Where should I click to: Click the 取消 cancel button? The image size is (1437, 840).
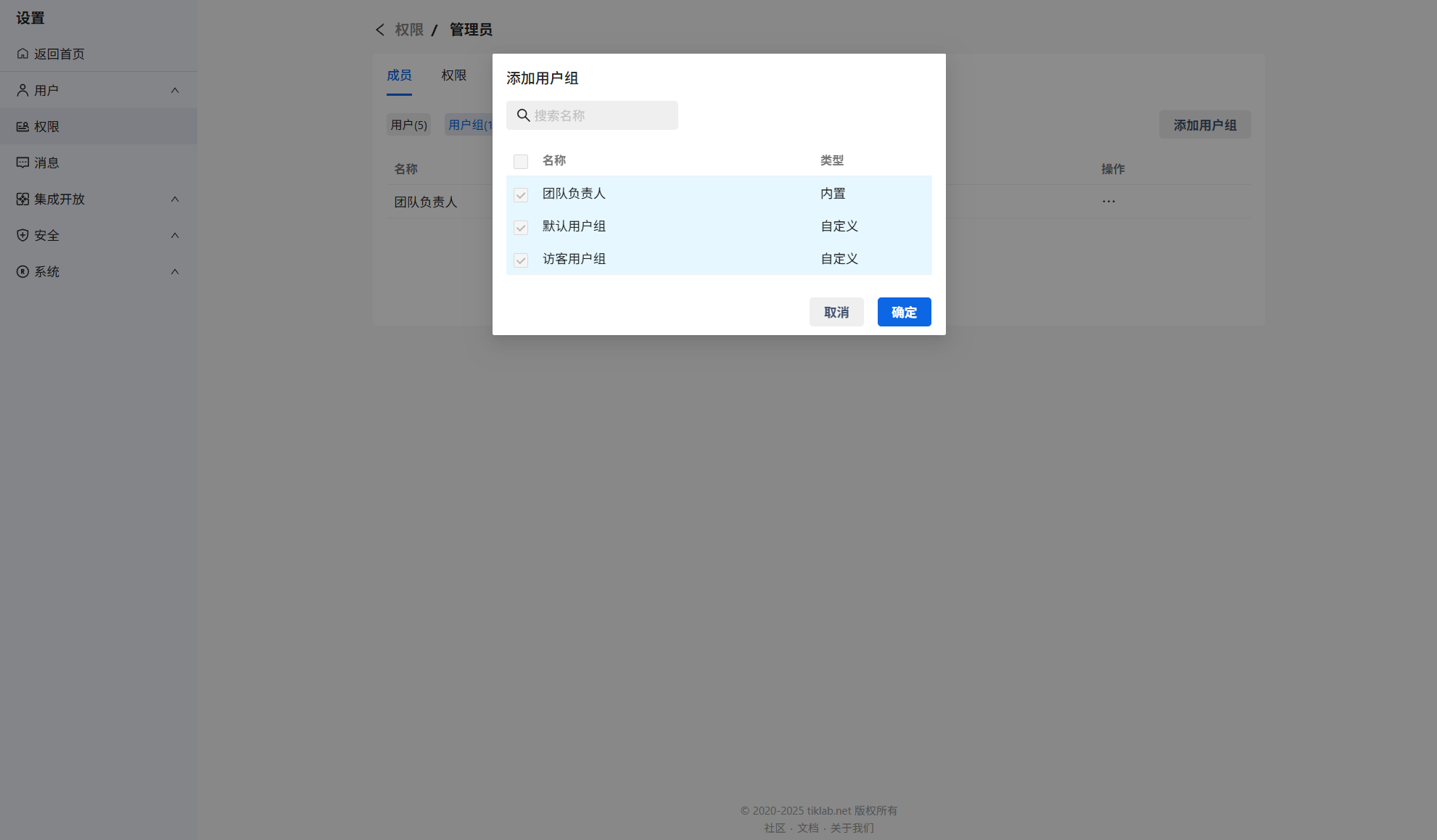[x=836, y=312]
